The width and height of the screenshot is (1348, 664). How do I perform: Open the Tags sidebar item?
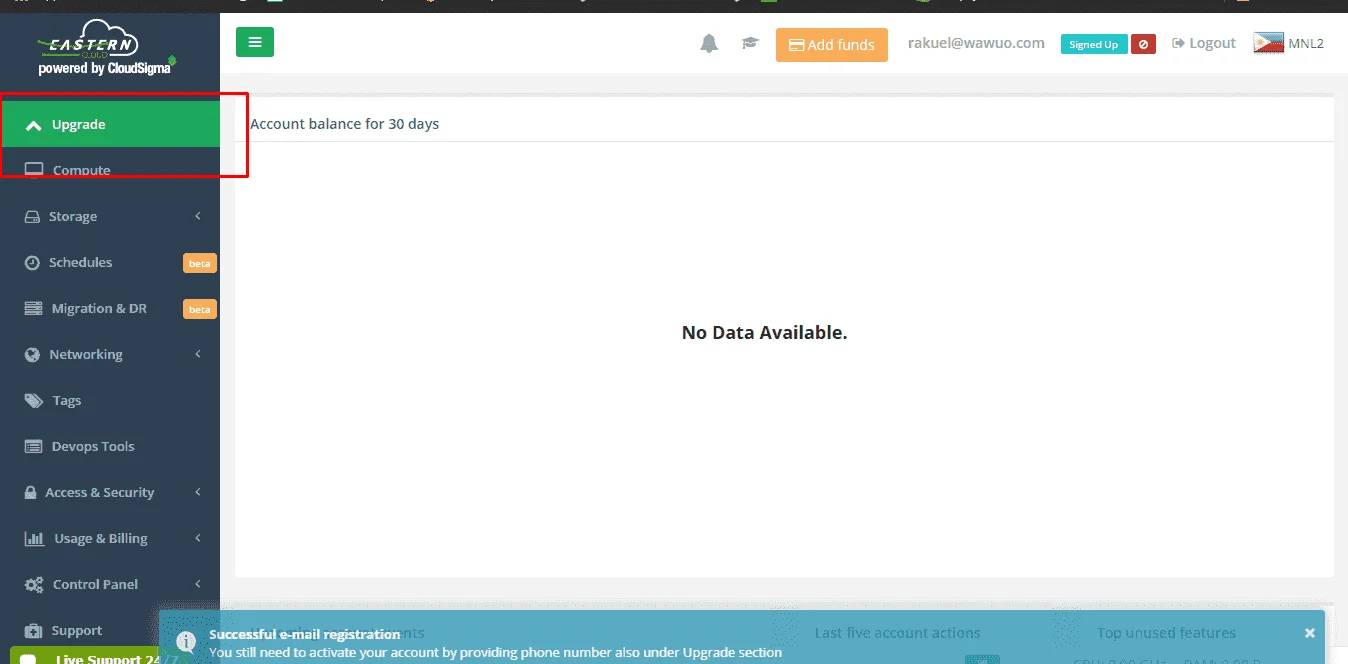click(x=110, y=400)
